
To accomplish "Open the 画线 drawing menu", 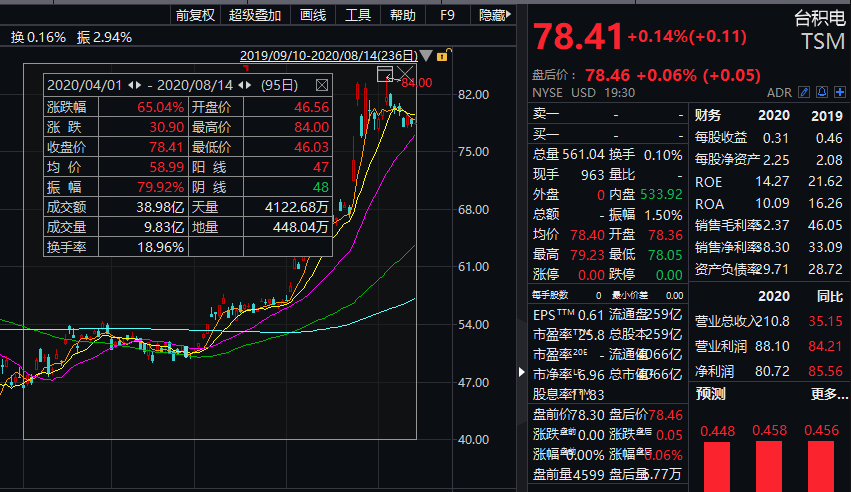I will [x=313, y=15].
